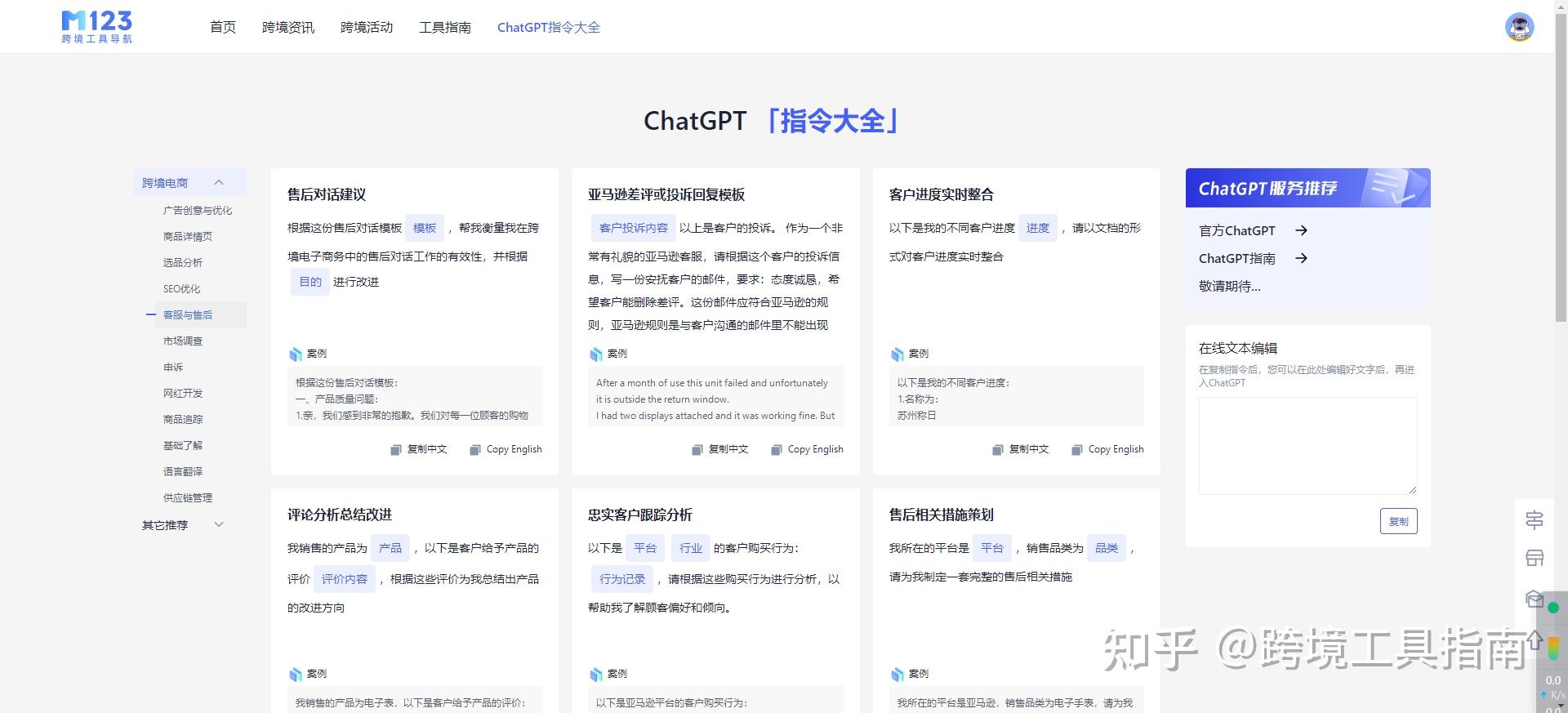1568x713 pixels.
Task: Click 复制中文 icon in 客户进度实时整合 card
Action: (997, 449)
